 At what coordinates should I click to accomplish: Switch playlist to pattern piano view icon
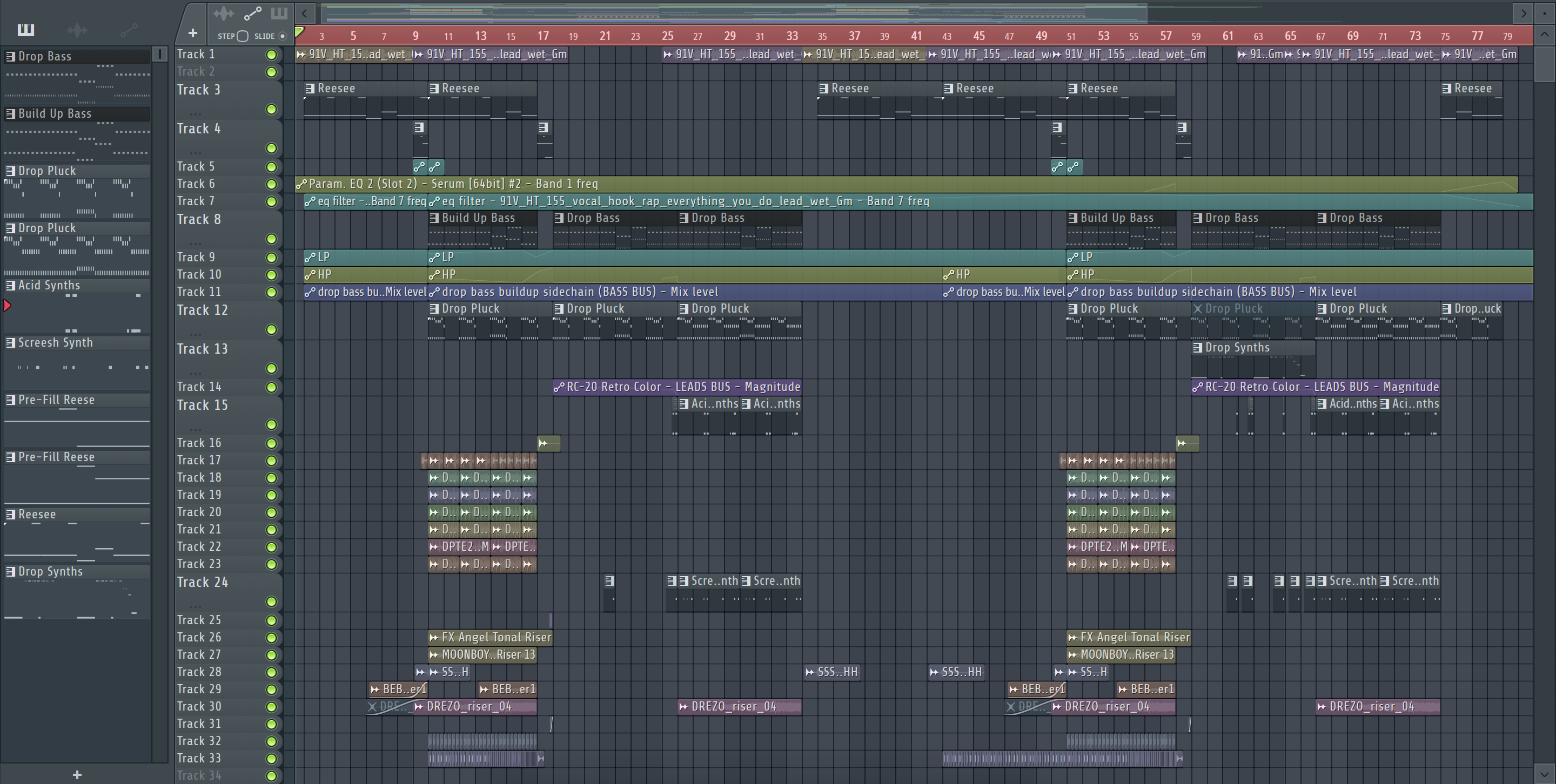click(x=279, y=12)
